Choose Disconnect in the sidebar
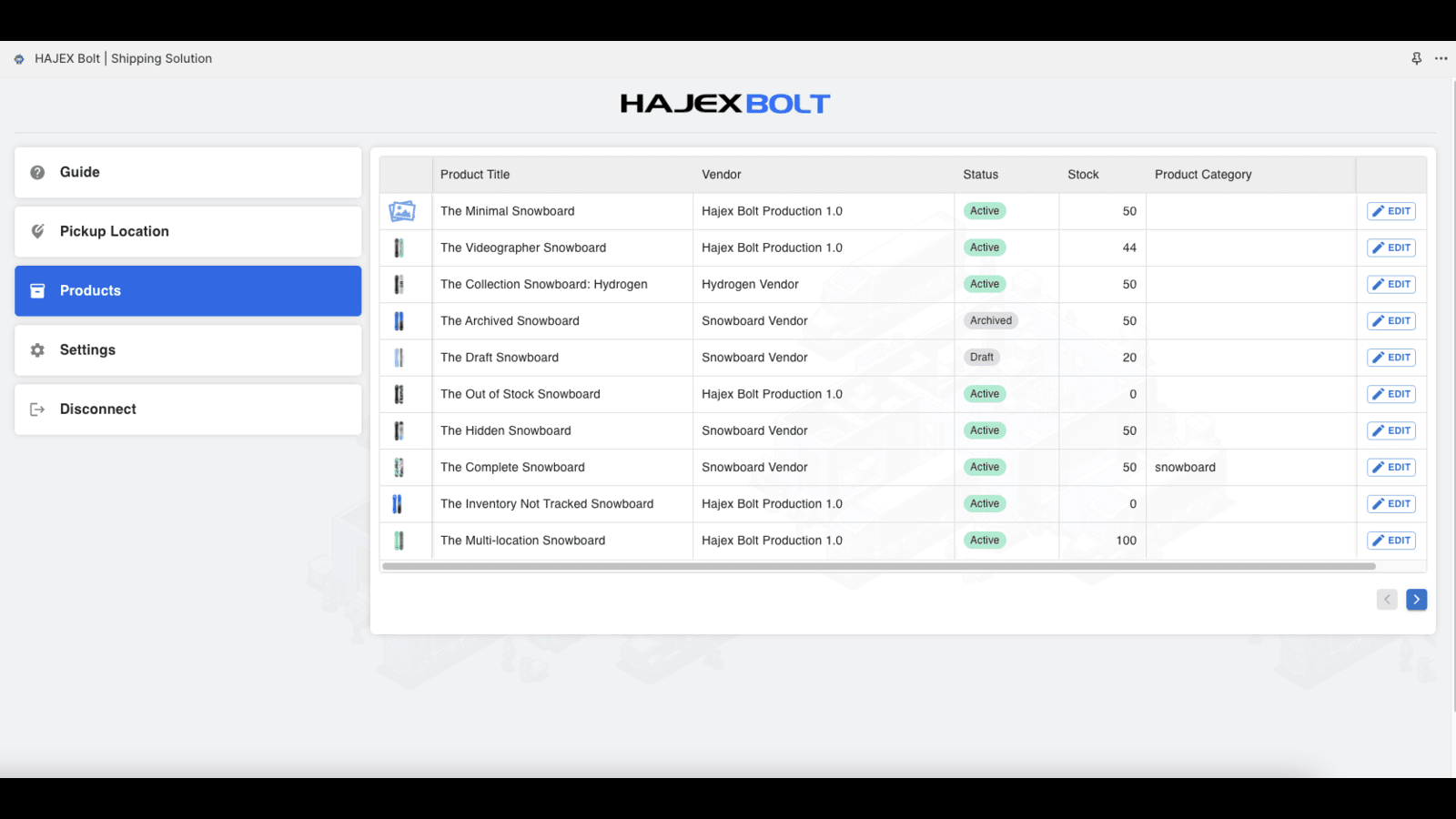Viewport: 1456px width, 819px height. (x=188, y=409)
